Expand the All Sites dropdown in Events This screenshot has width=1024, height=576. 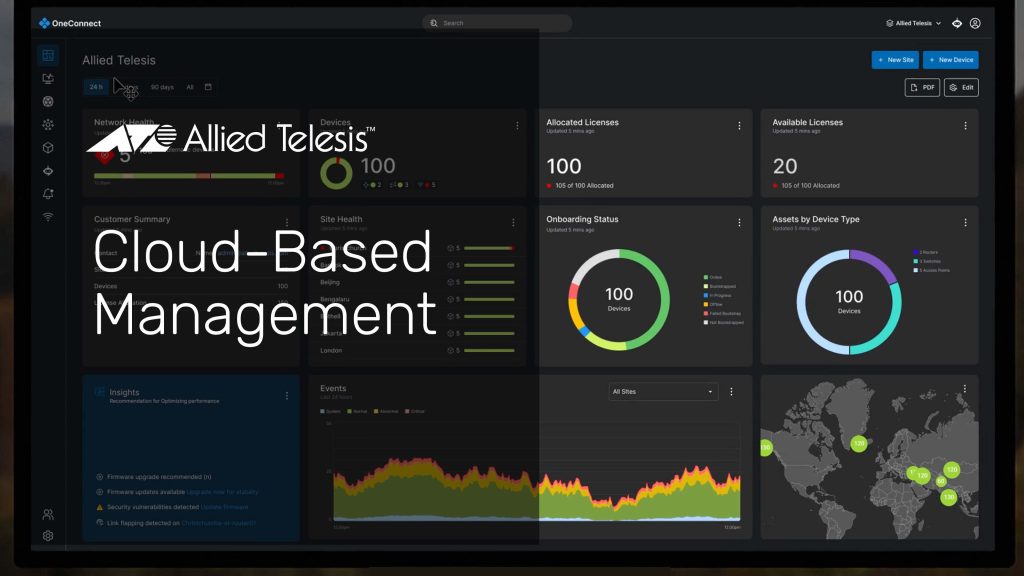(x=663, y=392)
